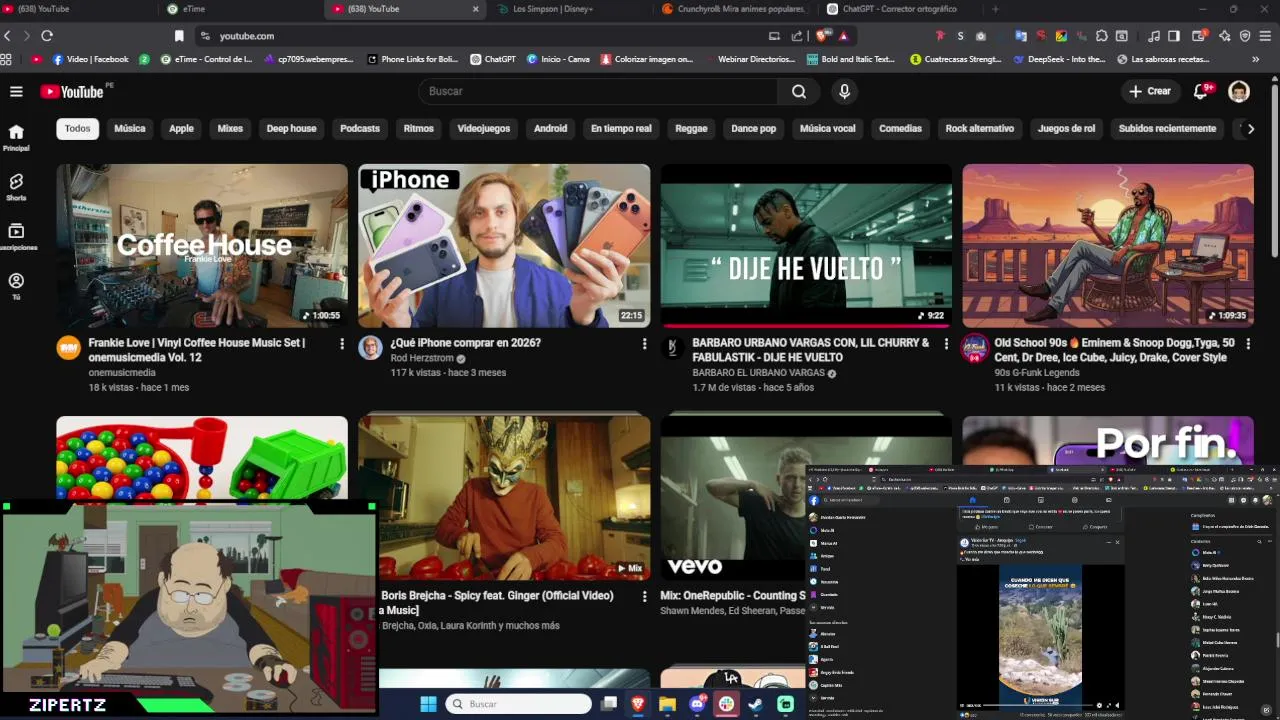The image size is (1280, 720).
Task: Select the Videojuegos chip
Action: [x=484, y=128]
